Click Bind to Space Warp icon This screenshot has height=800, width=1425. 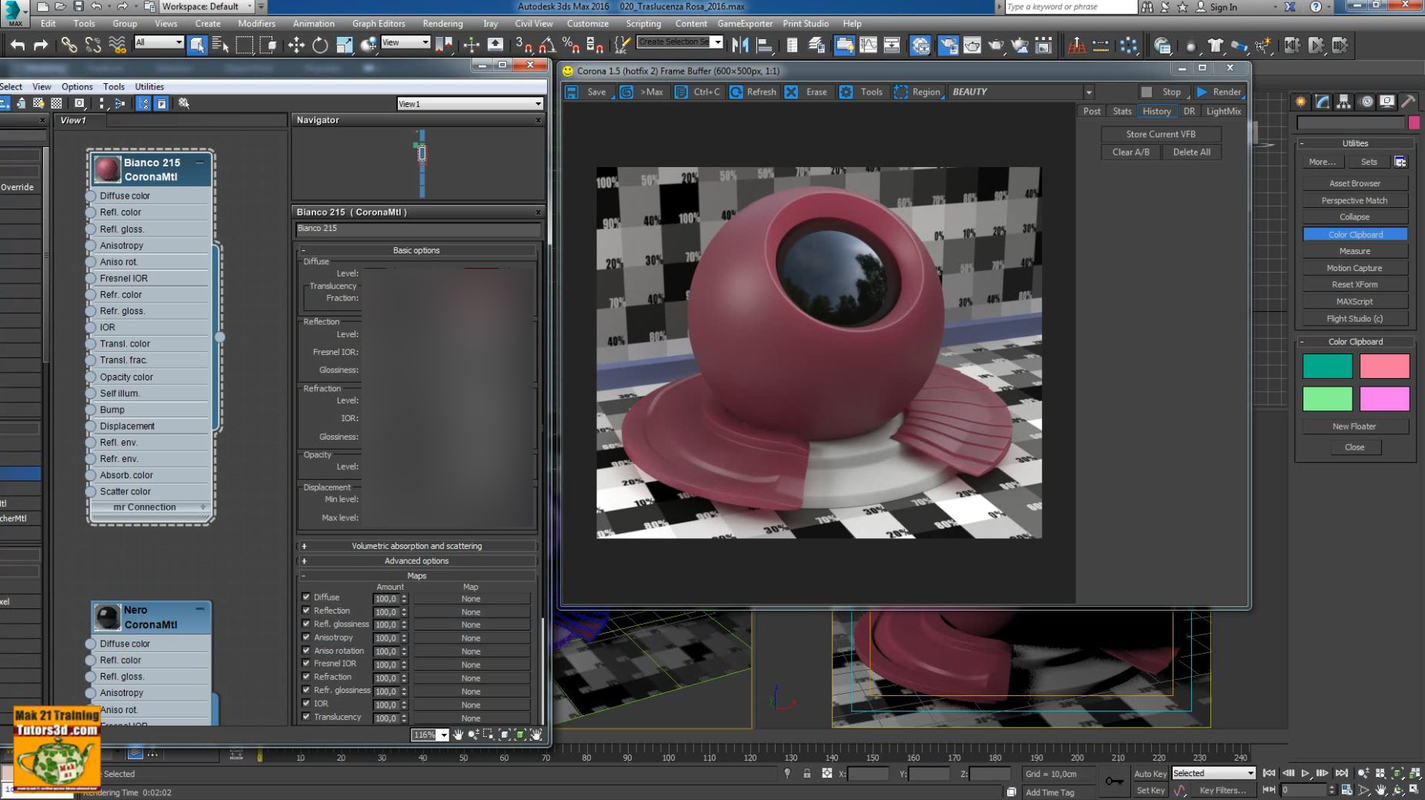tap(117, 45)
